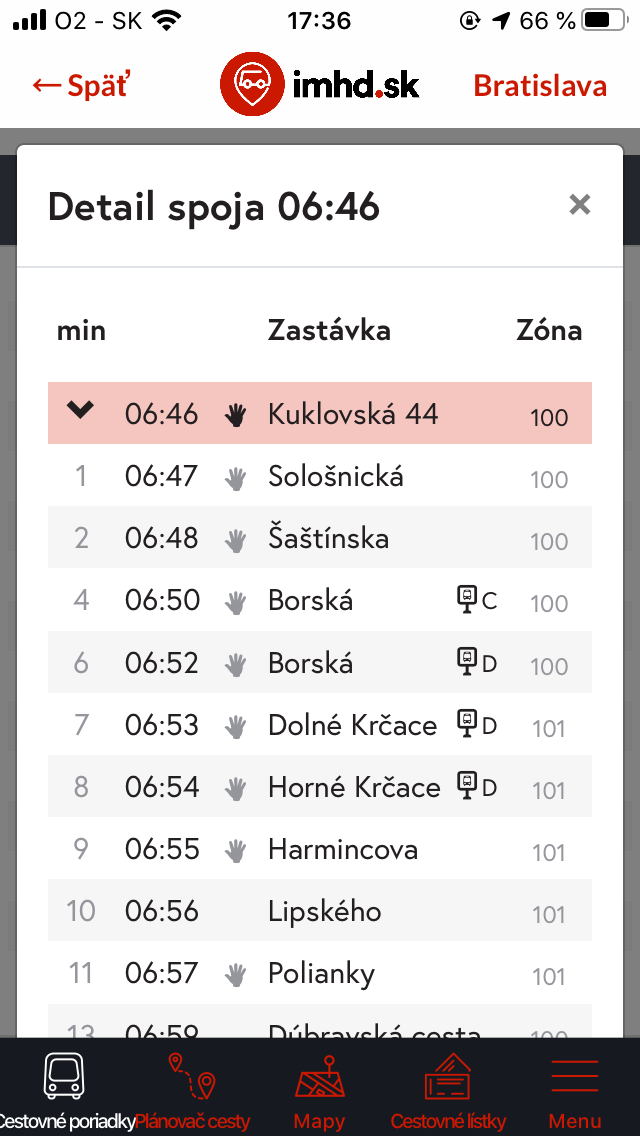This screenshot has width=640, height=1136.
Task: Open Sološnická stop at 06:47
Action: click(335, 476)
